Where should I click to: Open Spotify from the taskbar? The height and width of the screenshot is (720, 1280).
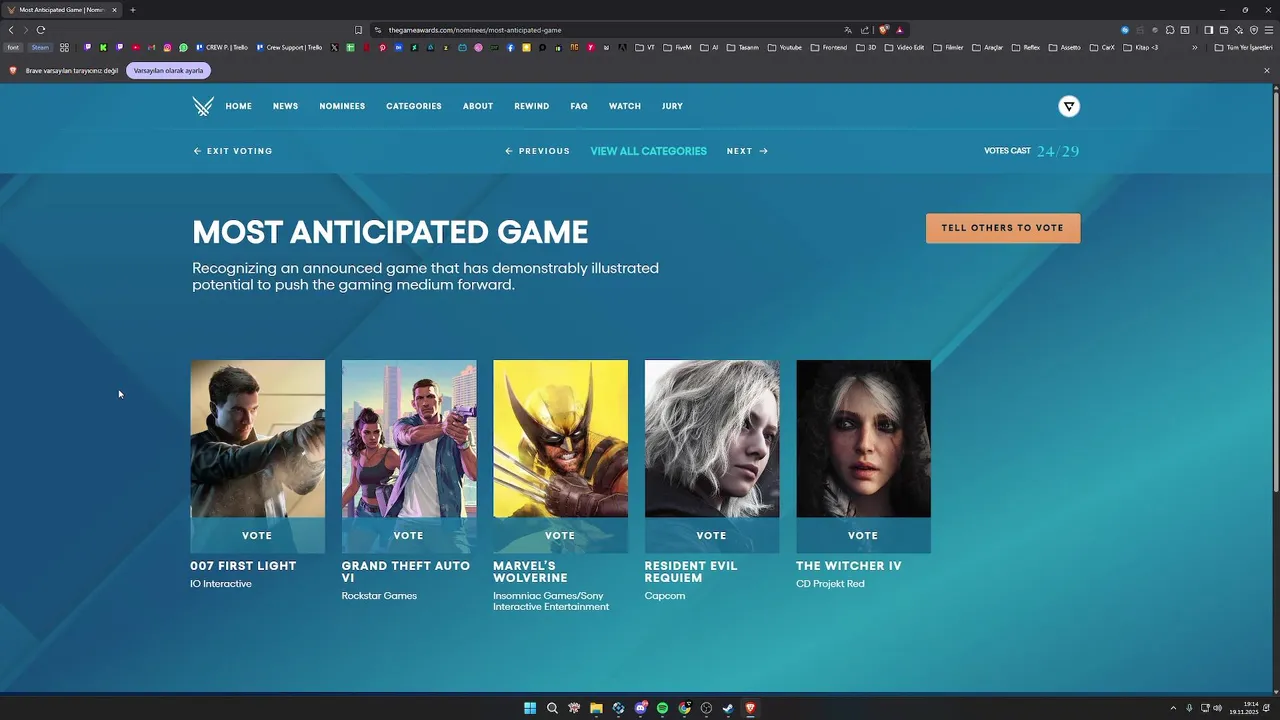click(x=662, y=708)
